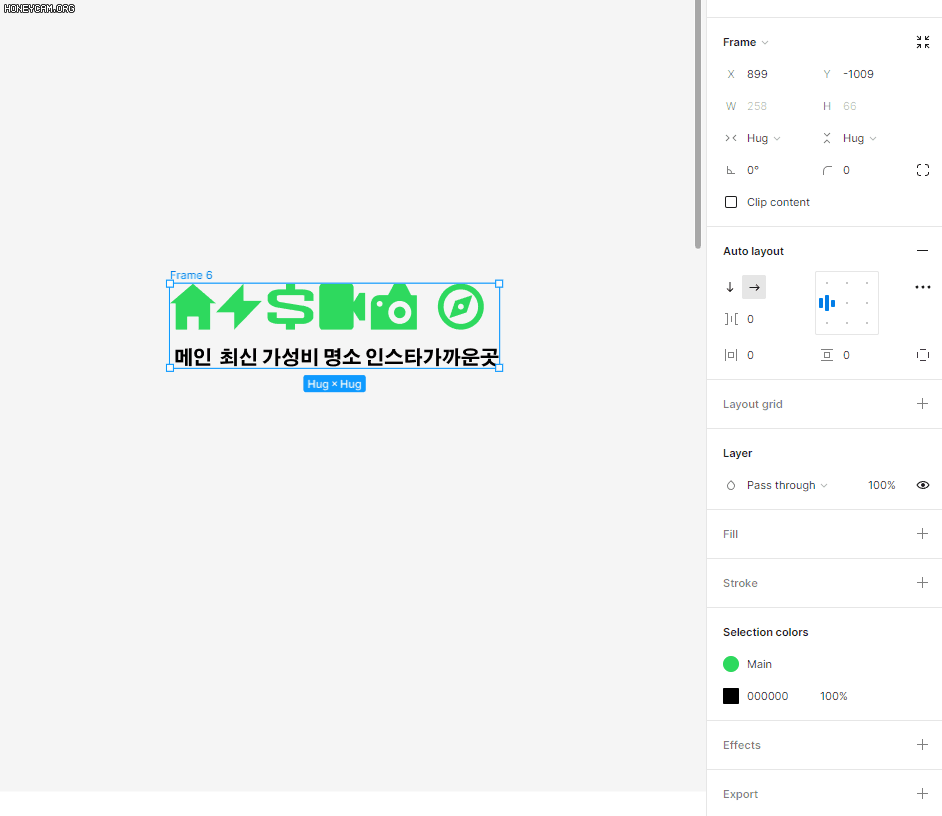Image resolution: width=942 pixels, height=816 pixels.
Task: Click the black 000000 color swatch
Action: point(731,696)
